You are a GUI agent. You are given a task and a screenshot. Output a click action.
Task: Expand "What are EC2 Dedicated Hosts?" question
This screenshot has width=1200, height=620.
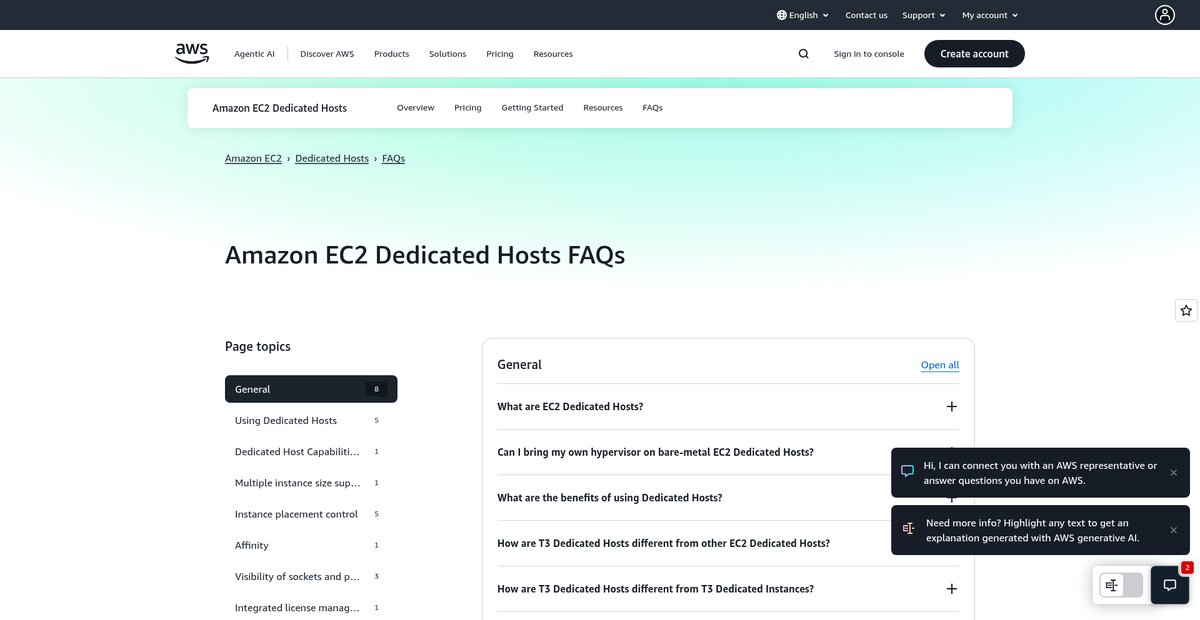tap(728, 407)
